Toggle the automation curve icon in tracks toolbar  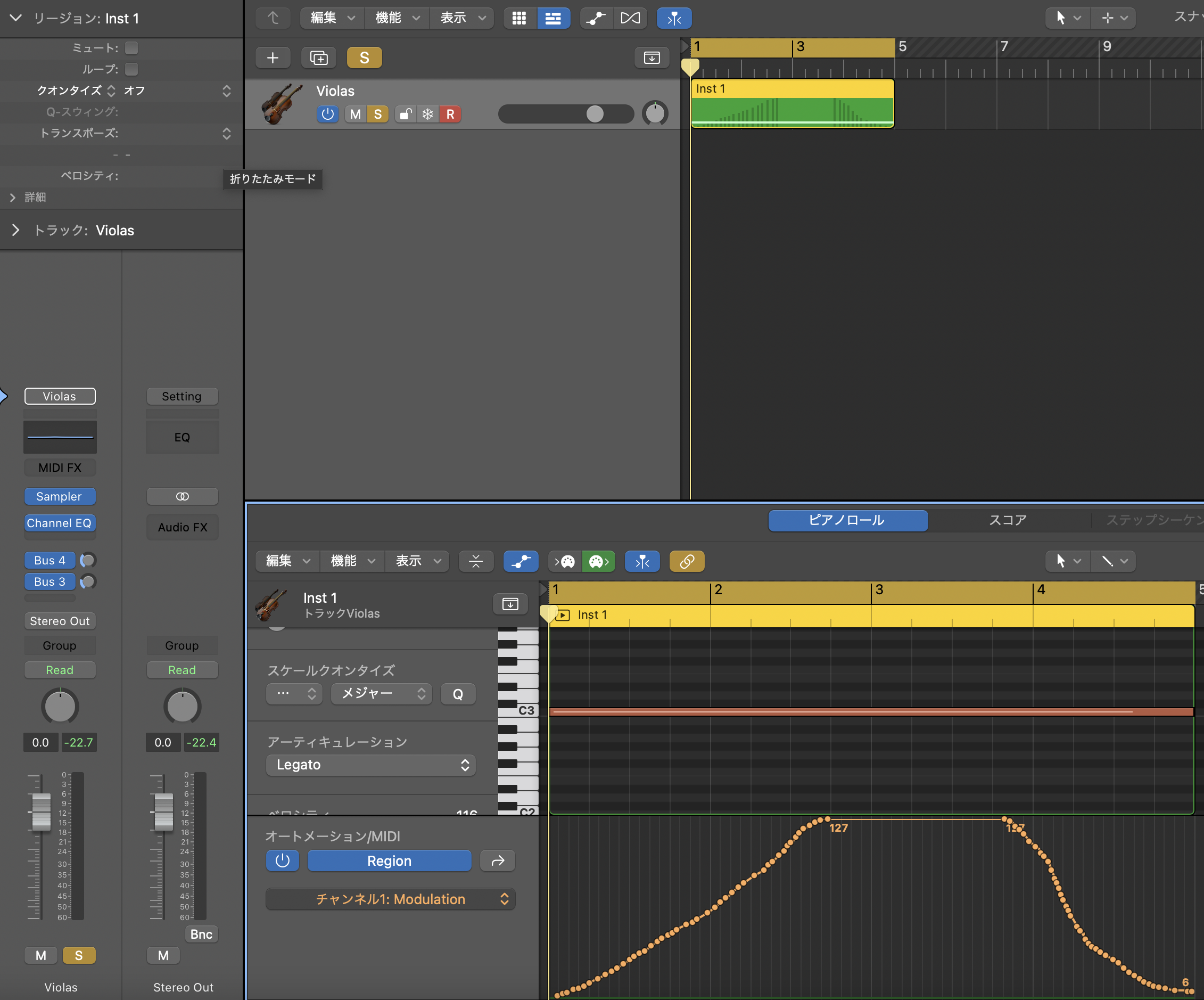596,18
